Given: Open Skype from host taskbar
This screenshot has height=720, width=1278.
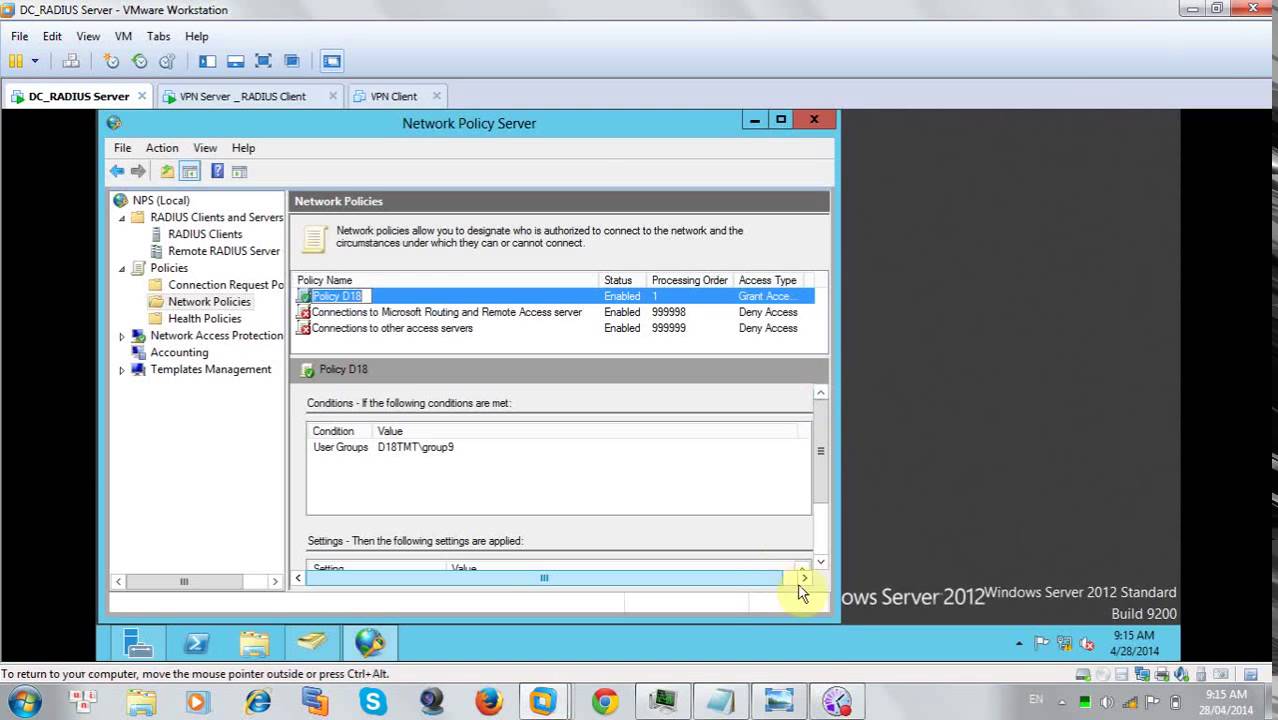Looking at the screenshot, I should (373, 701).
